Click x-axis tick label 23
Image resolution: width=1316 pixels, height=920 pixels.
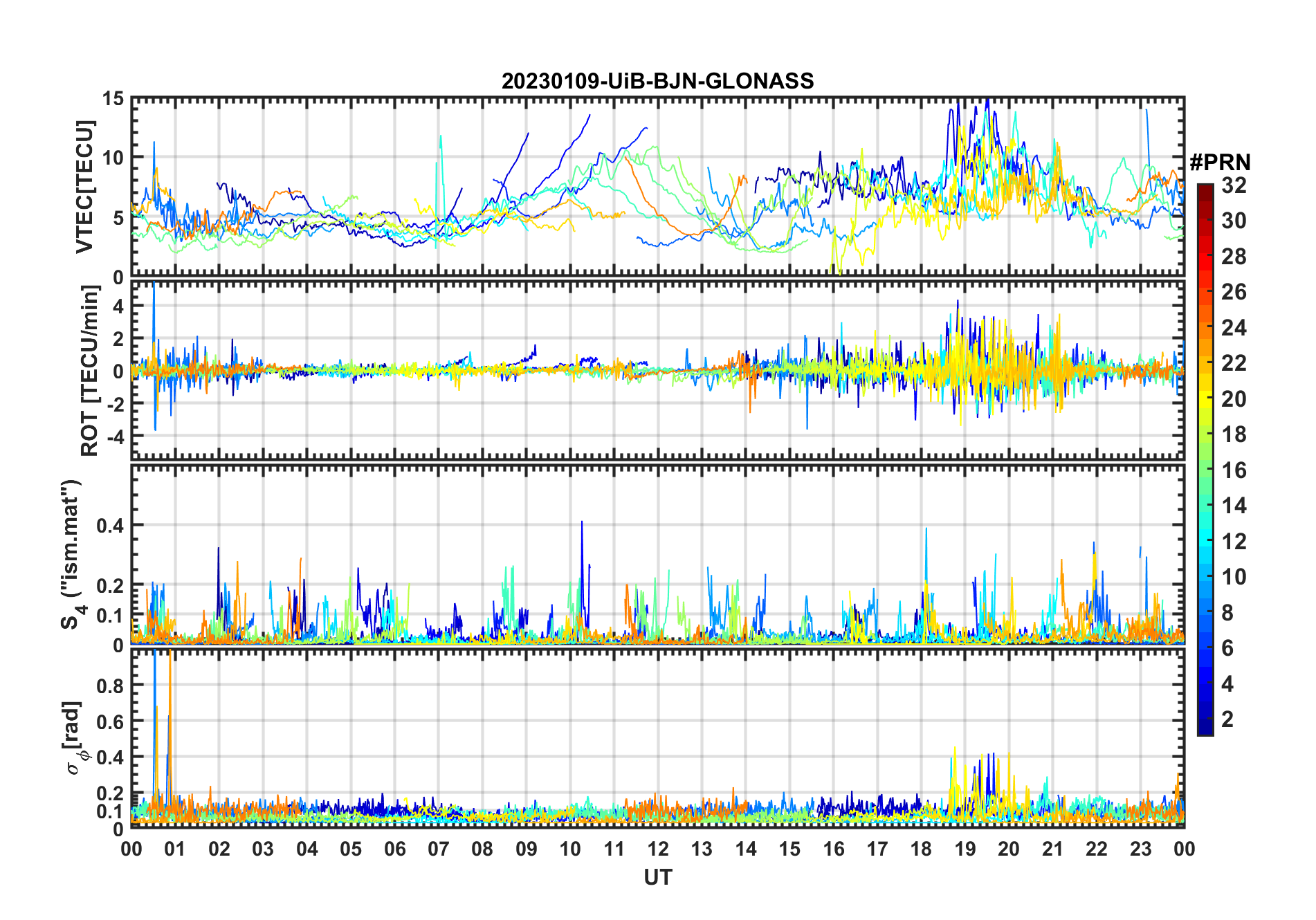pyautogui.click(x=1140, y=849)
